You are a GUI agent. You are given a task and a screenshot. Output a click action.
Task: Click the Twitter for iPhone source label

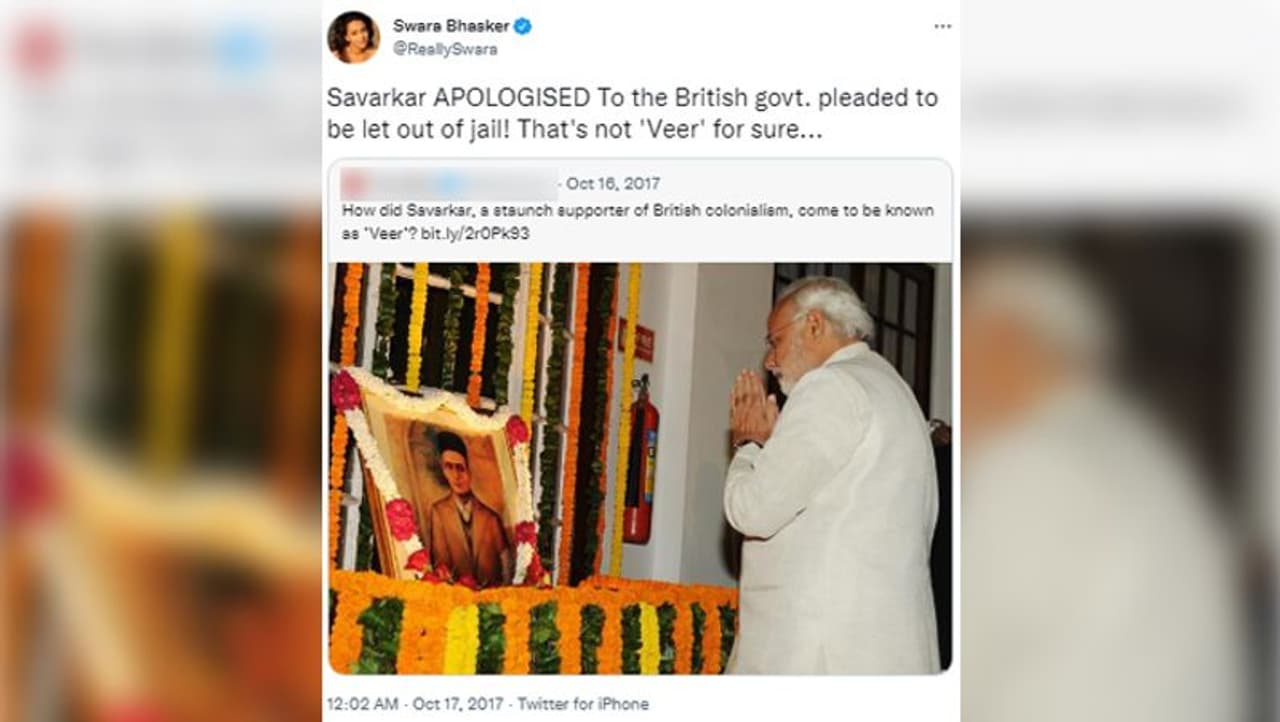click(x=582, y=704)
